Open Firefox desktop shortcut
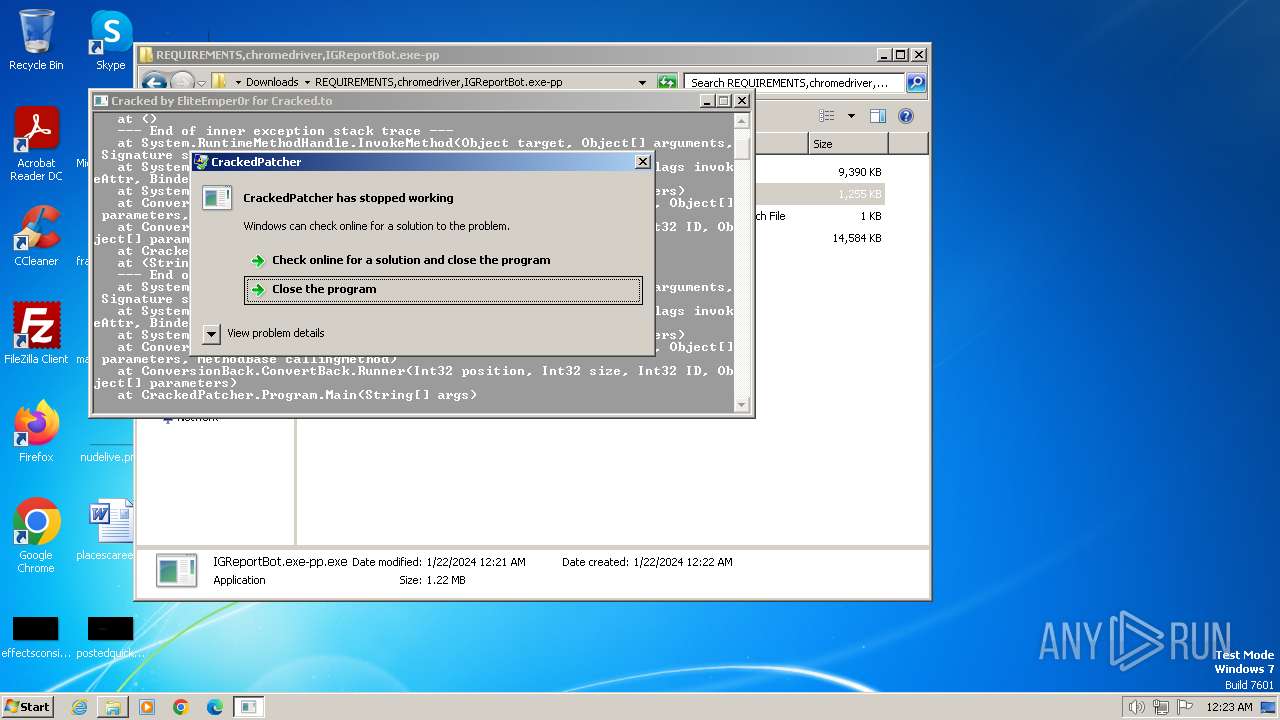 click(36, 432)
